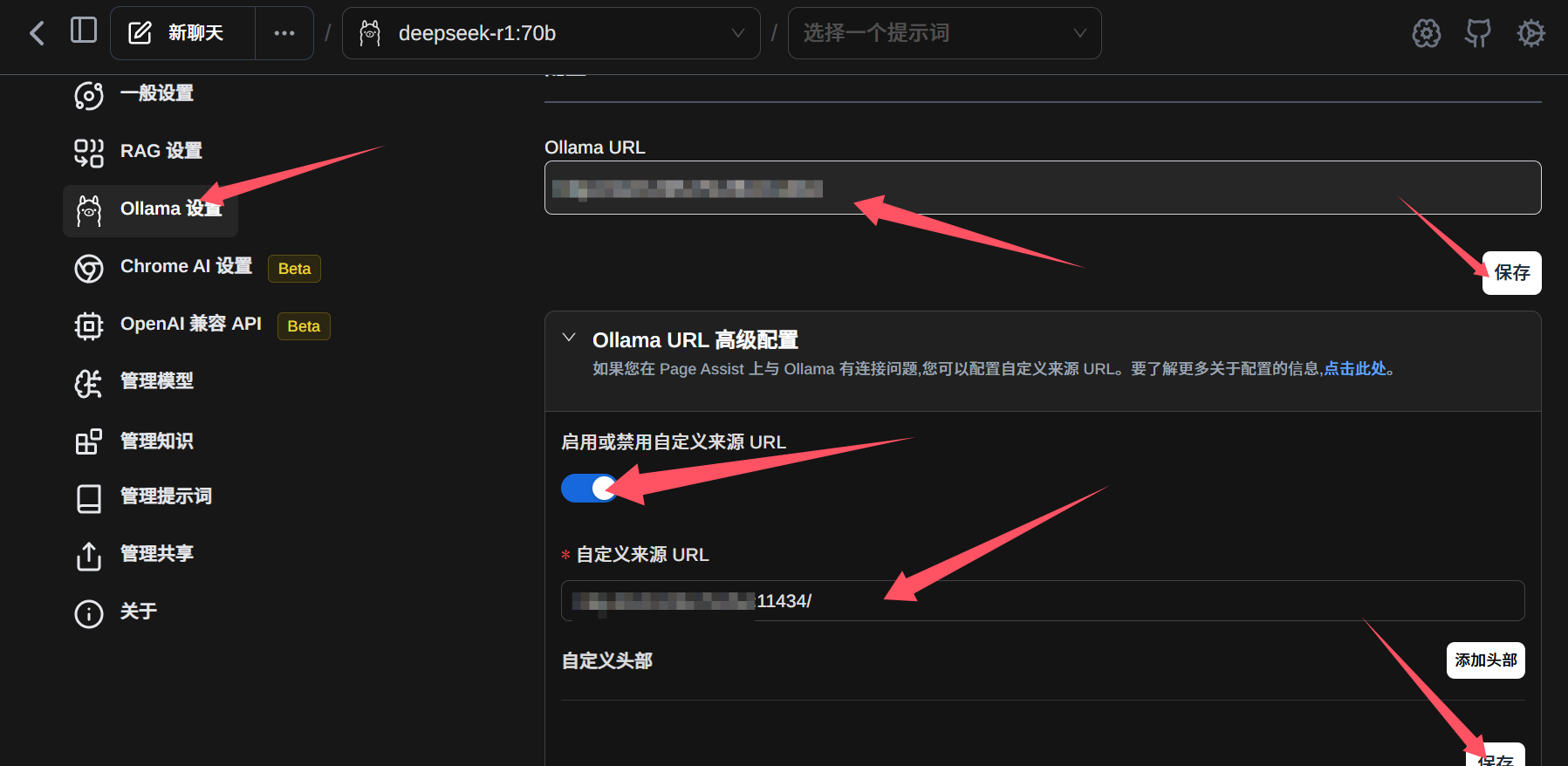Click the RAG 设置 sidebar icon
Screen dimensions: 1568x766
(89, 152)
